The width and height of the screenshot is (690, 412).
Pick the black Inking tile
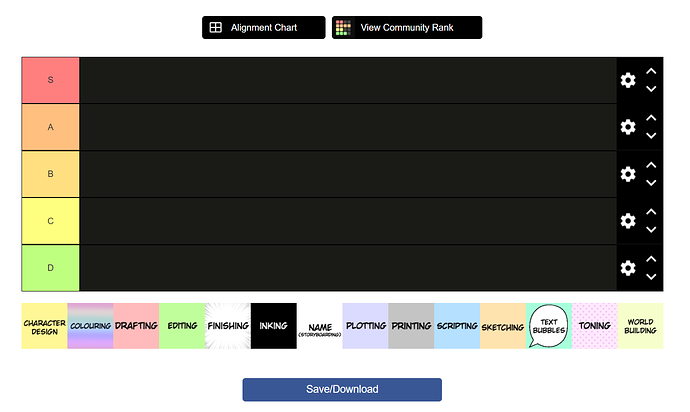(x=273, y=326)
